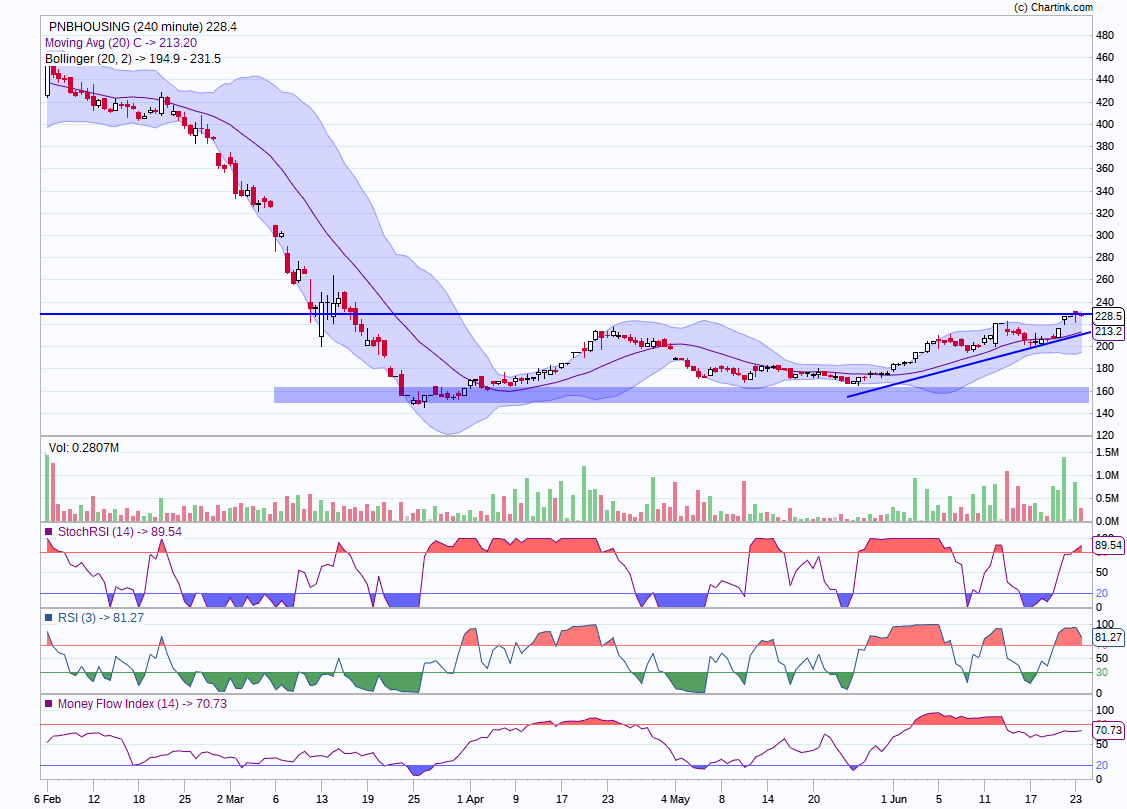Click the 6 Feb date axis label
1127x809 pixels.
(46, 799)
